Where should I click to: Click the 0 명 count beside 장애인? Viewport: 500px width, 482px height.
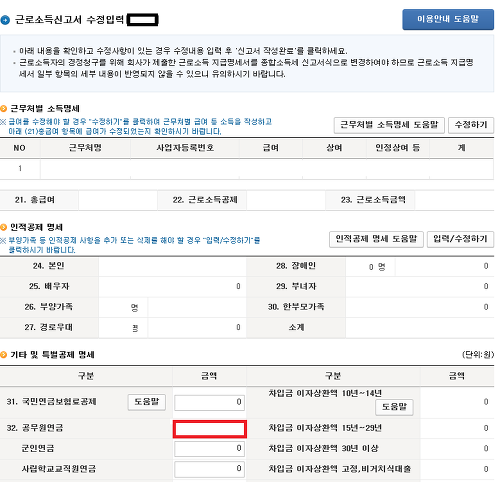[377, 267]
